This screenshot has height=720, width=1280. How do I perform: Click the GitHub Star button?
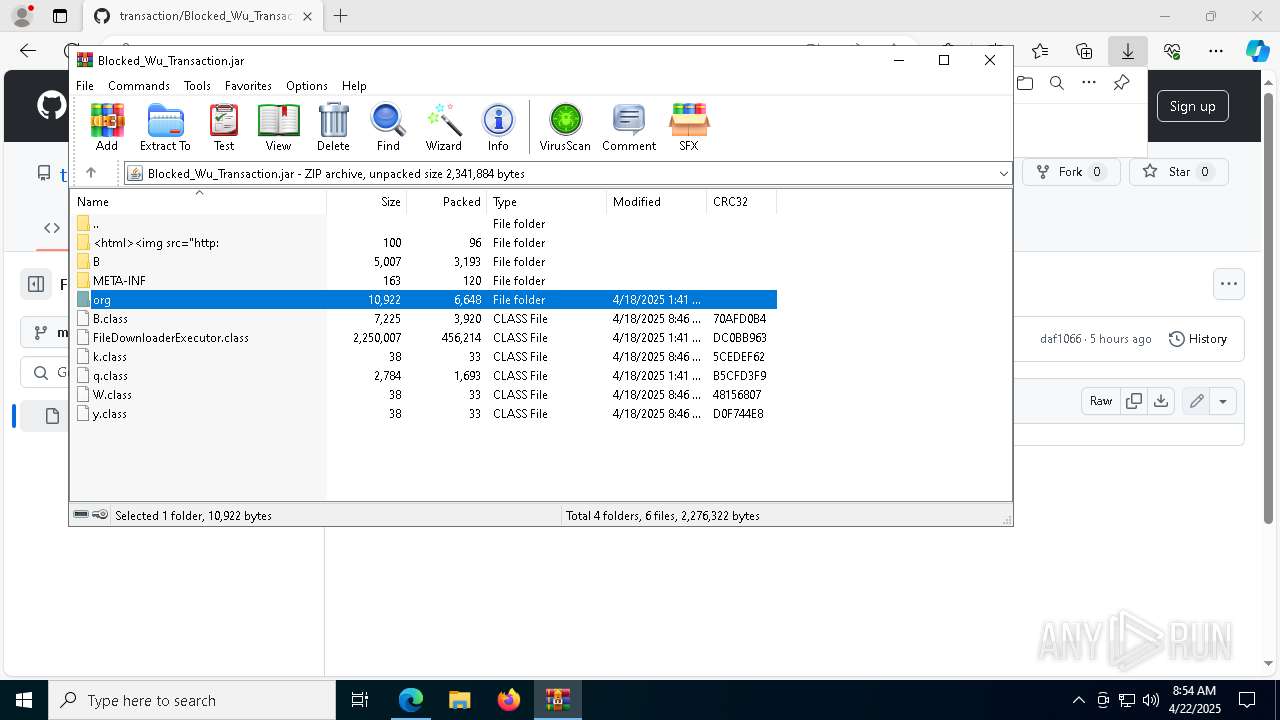coord(1180,172)
